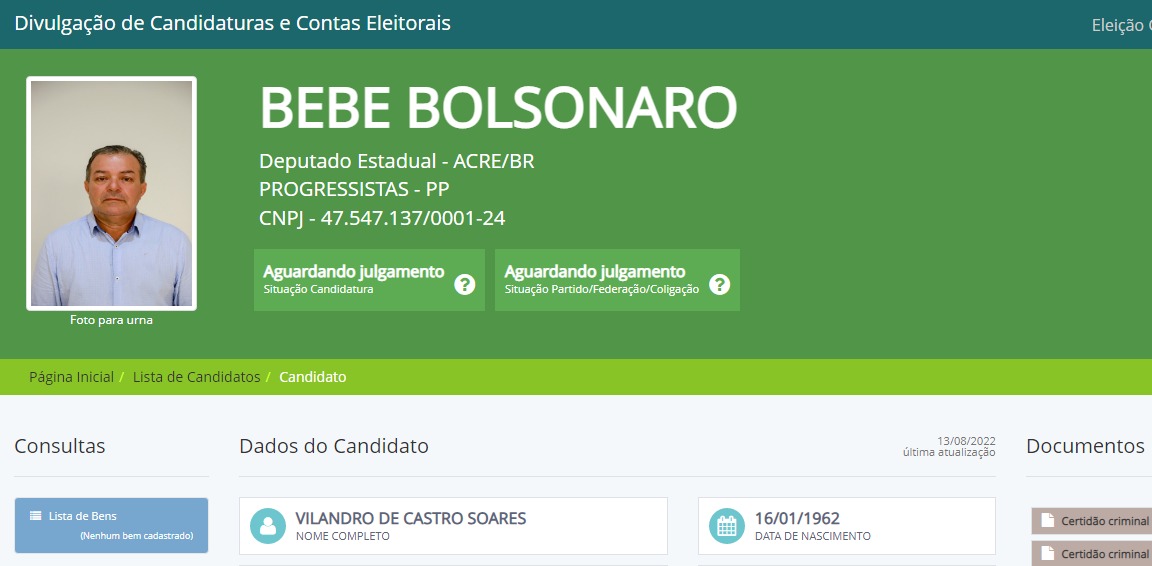Click help icon for Situação Candidatura
Screen dimensions: 1152x566
[464, 284]
